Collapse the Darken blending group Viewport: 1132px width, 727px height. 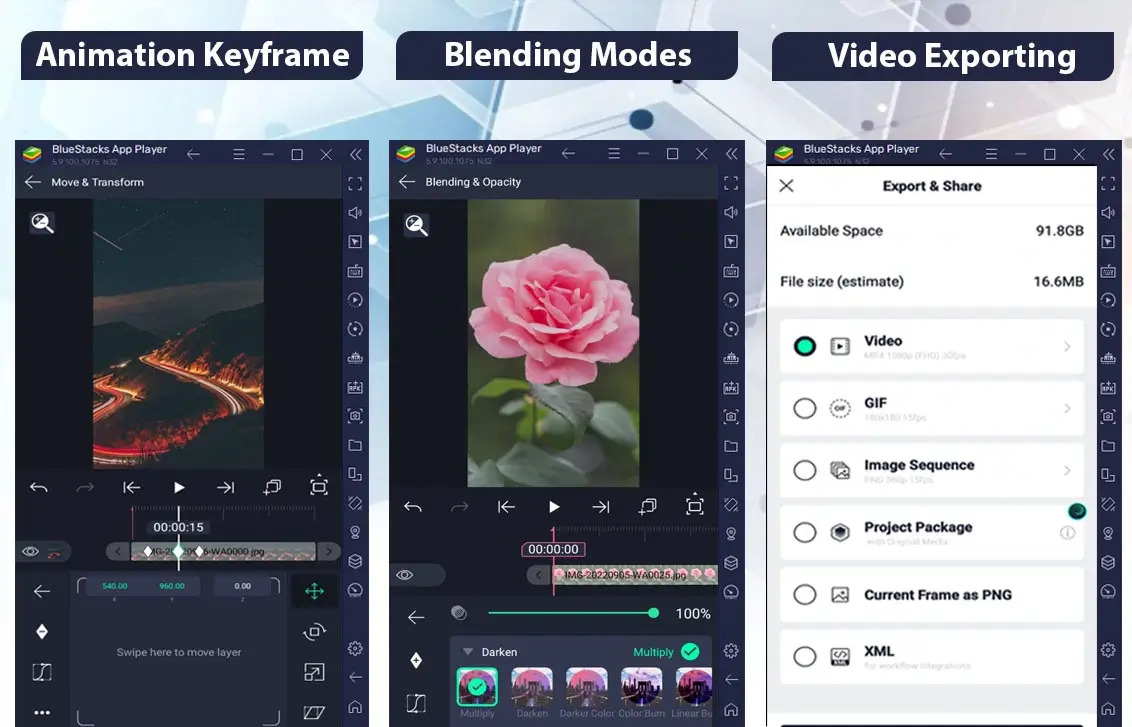468,652
